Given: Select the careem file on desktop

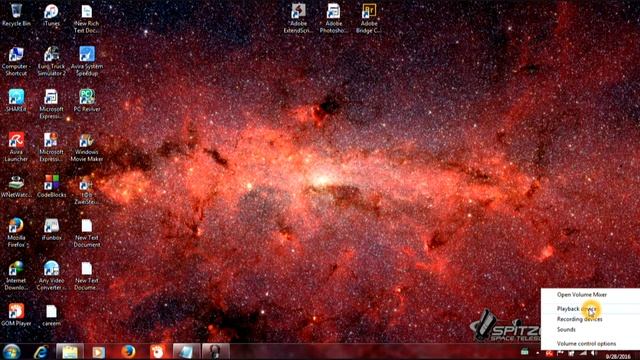Looking at the screenshot, I should pos(51,315).
